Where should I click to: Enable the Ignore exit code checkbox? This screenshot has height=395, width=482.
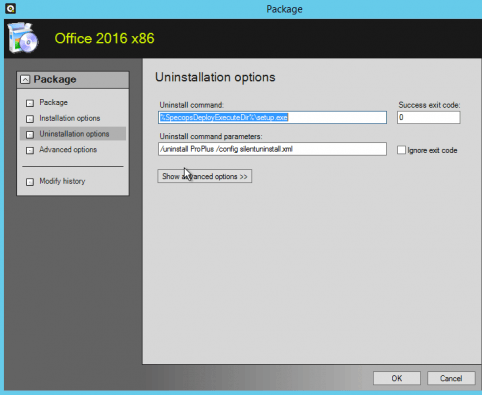401,150
